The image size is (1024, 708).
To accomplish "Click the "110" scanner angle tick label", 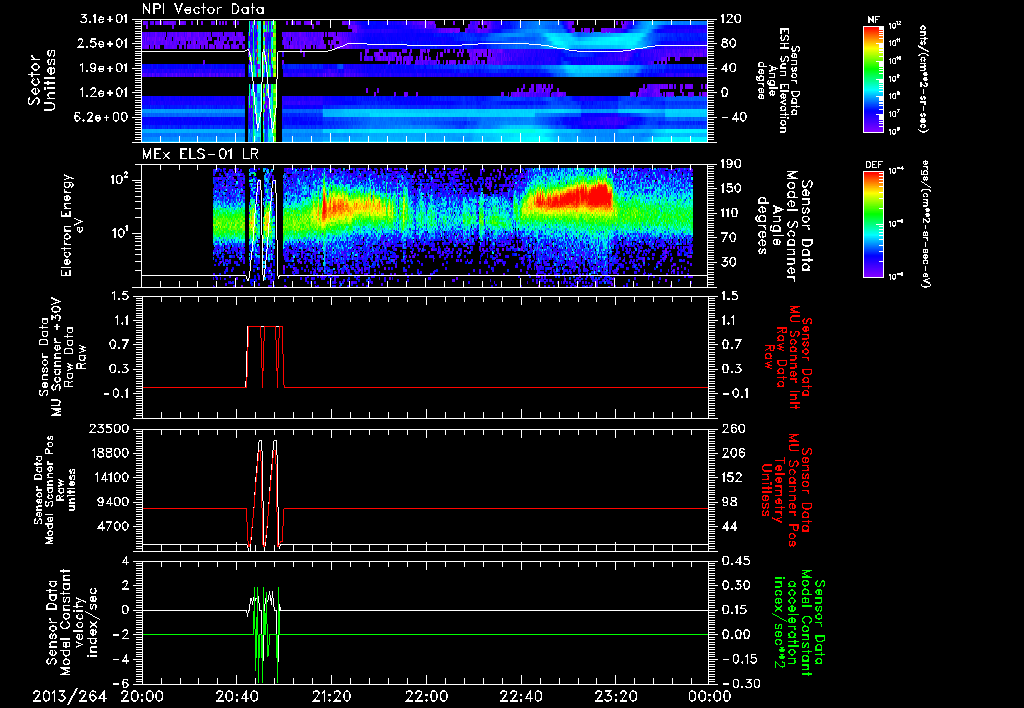I will pyautogui.click(x=731, y=213).
